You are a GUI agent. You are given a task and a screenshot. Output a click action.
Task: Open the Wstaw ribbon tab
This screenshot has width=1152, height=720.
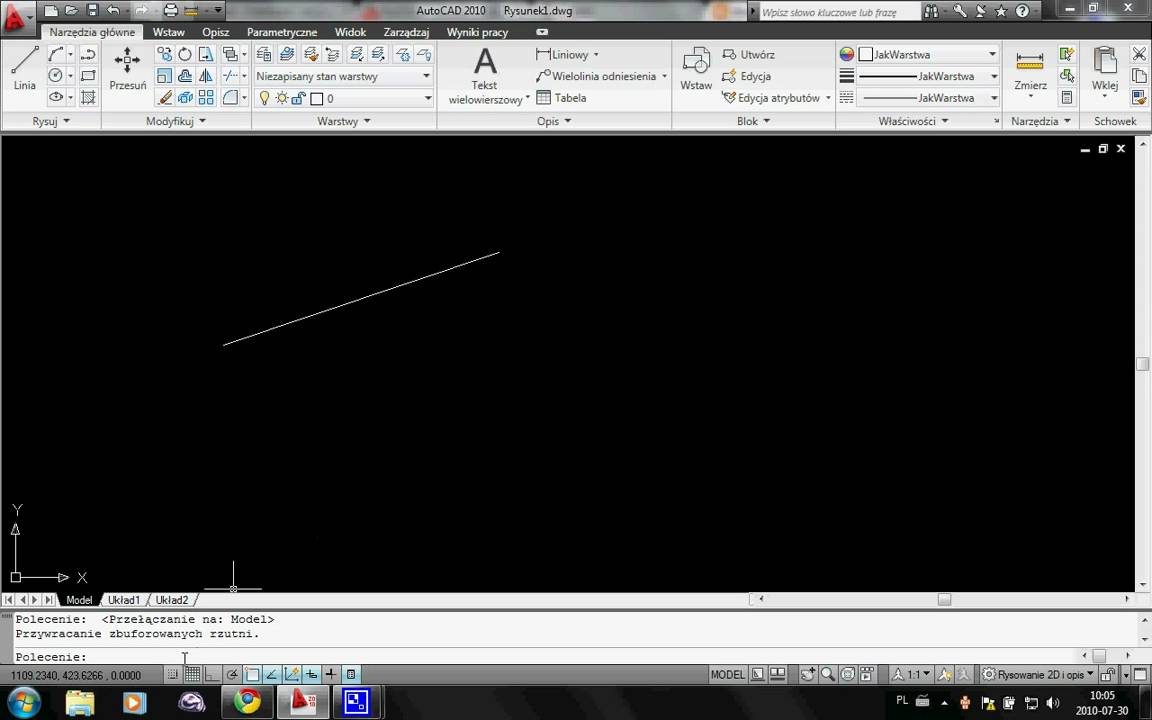pyautogui.click(x=168, y=32)
